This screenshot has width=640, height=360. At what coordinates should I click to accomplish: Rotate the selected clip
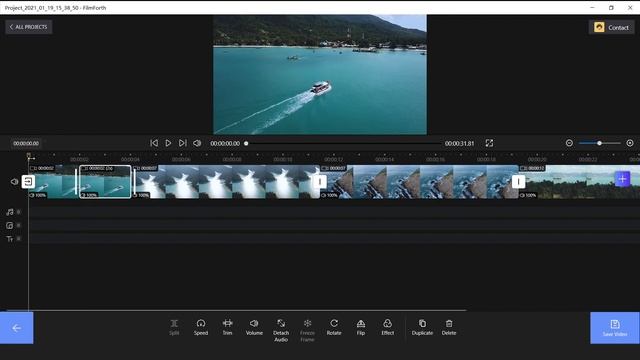(334, 327)
